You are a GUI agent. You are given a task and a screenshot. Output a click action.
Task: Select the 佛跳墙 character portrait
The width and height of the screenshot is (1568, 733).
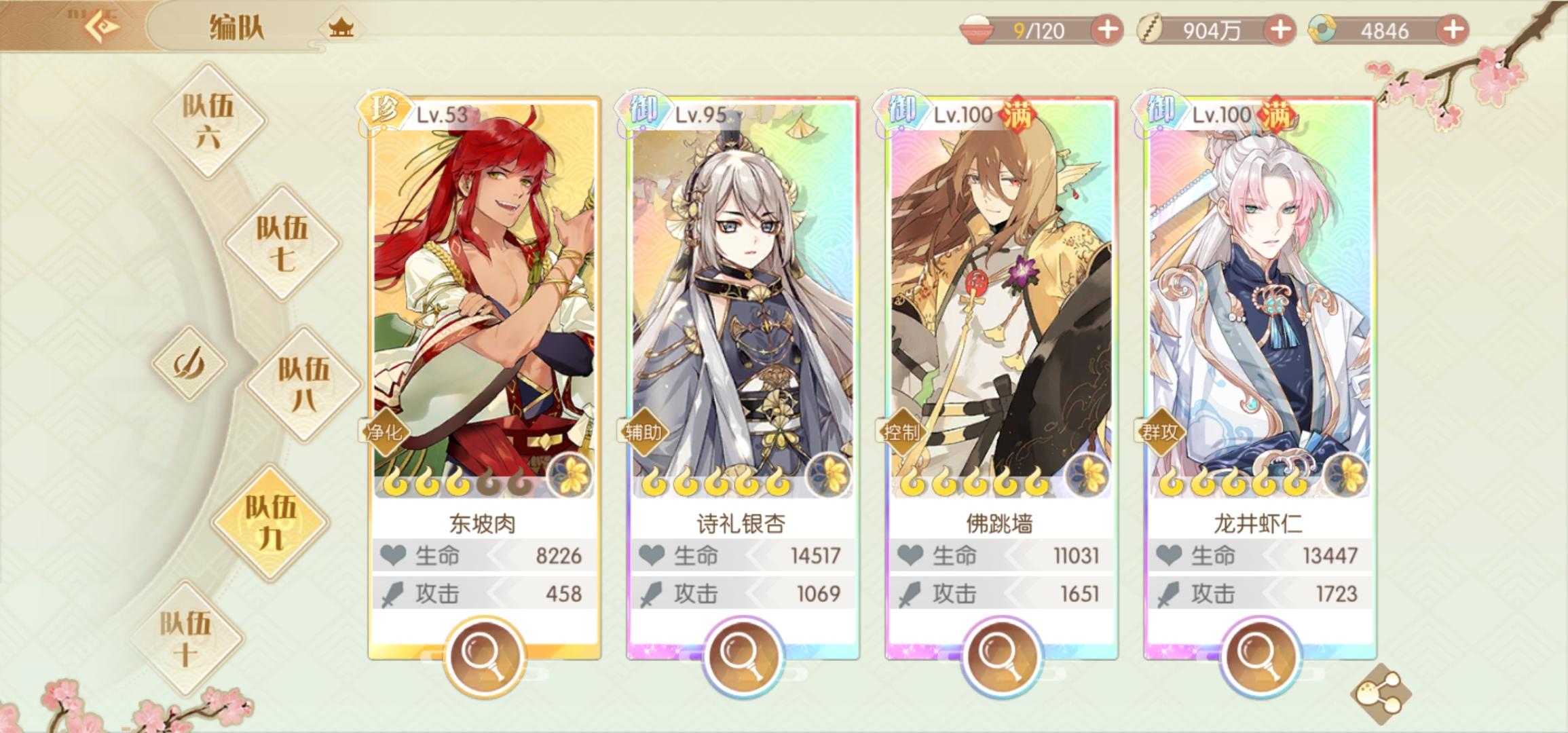[x=1001, y=299]
